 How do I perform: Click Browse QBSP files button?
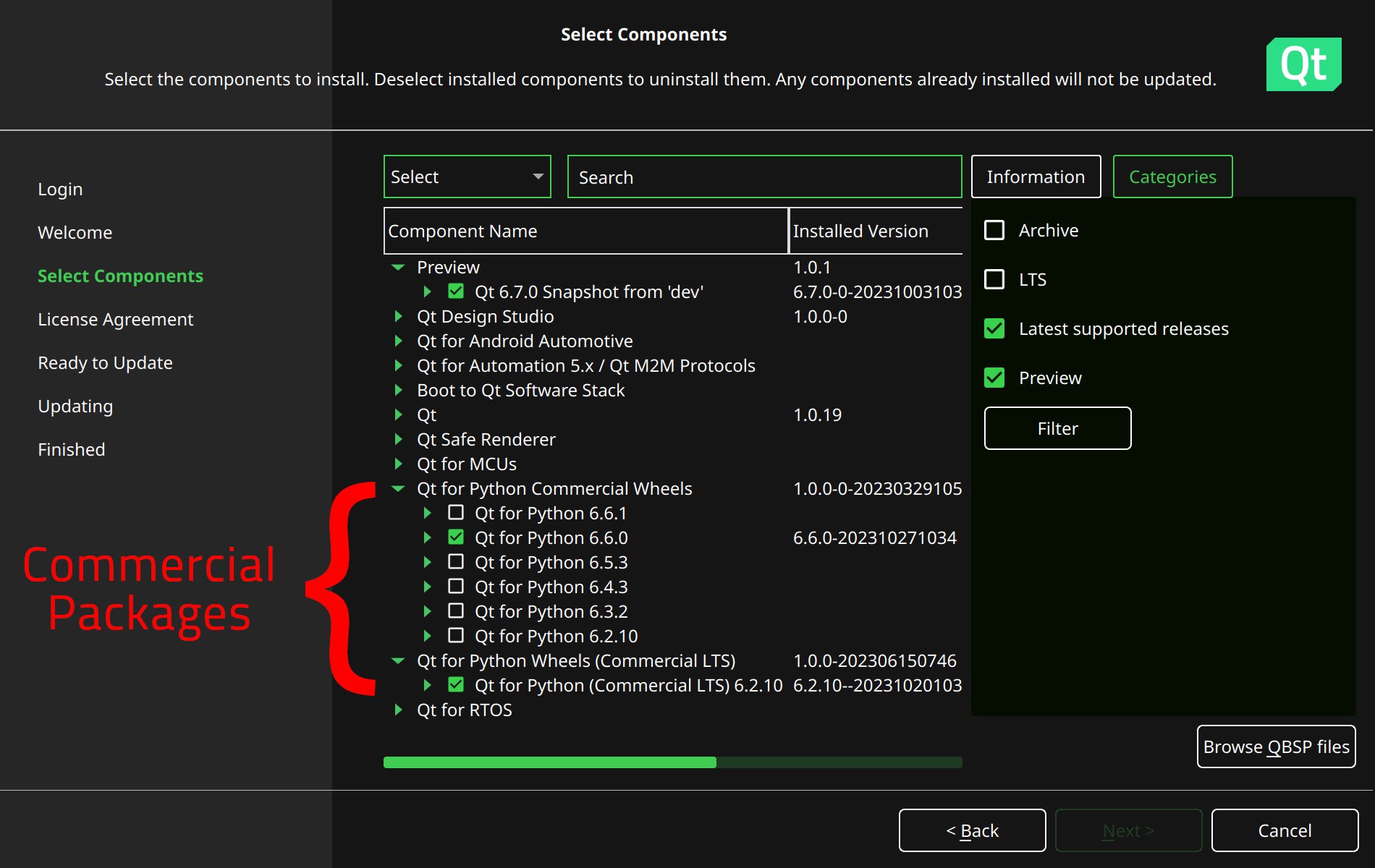[1276, 747]
